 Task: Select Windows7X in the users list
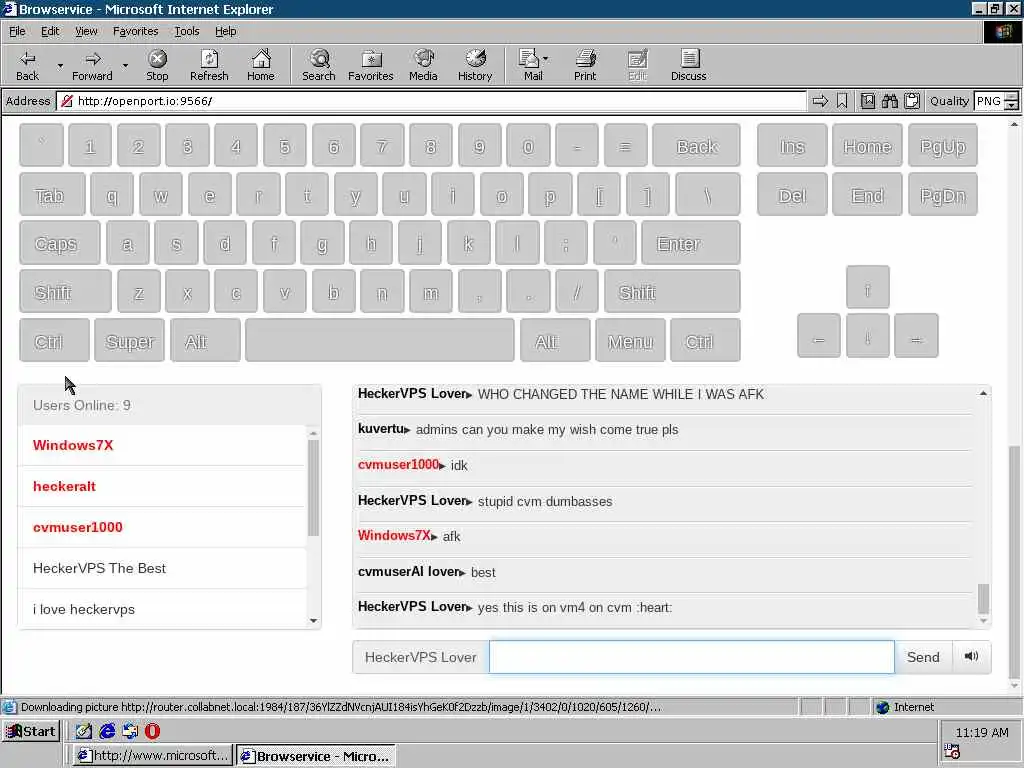pyautogui.click(x=163, y=445)
